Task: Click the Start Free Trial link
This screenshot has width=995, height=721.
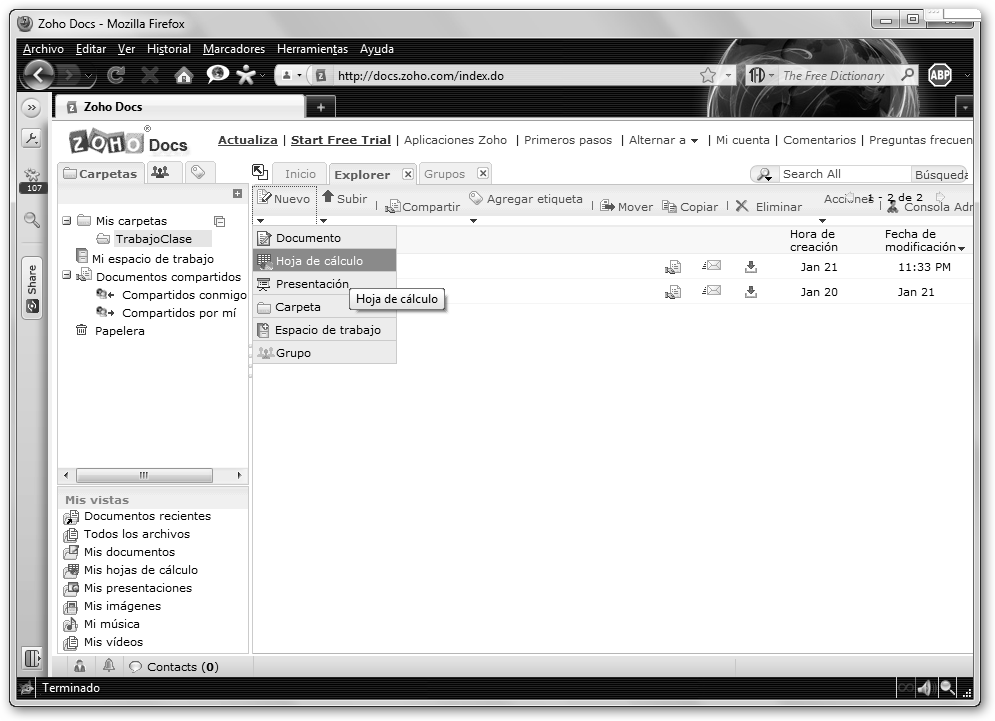Action: (x=340, y=140)
